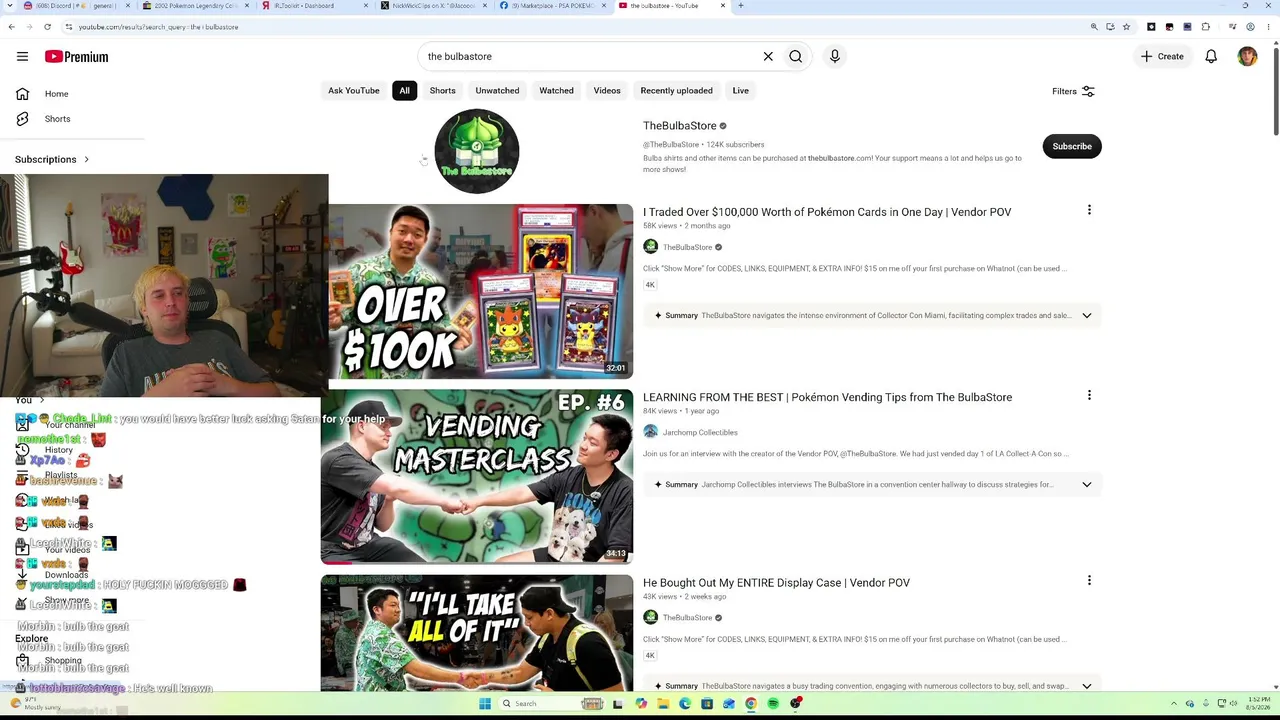Select the All filter chip
This screenshot has height=720, width=1280.
pos(404,91)
